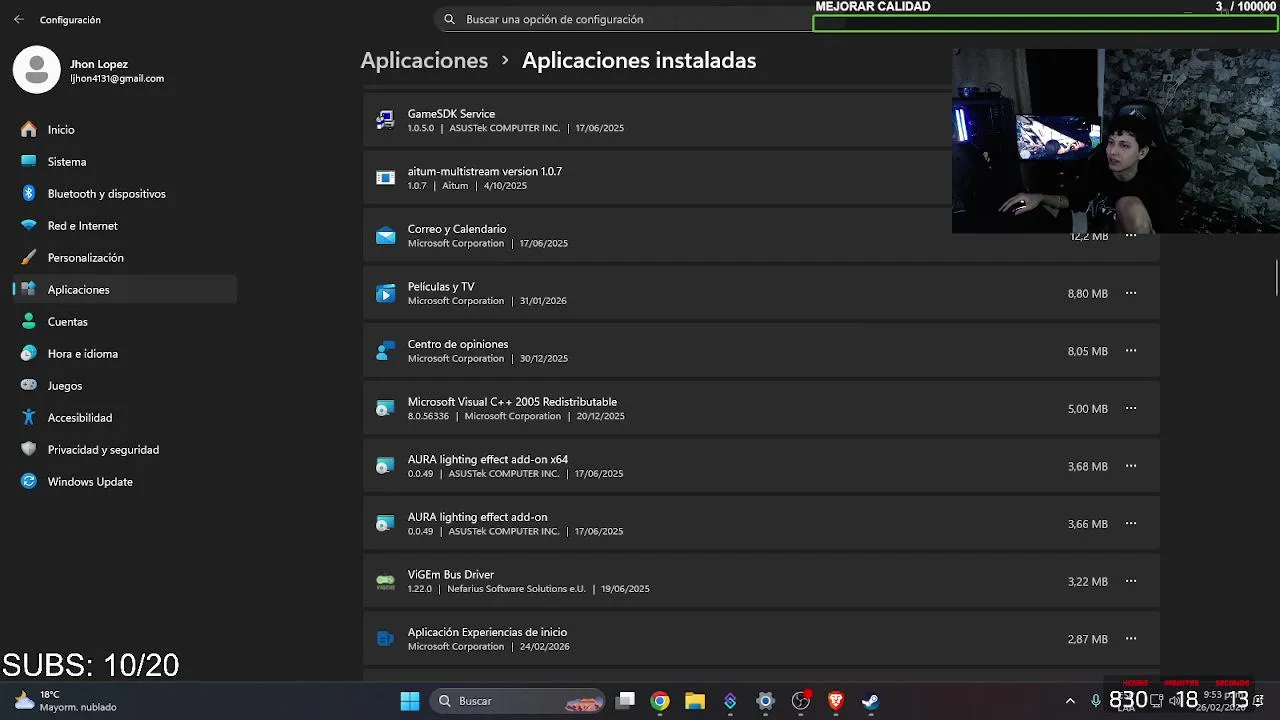
Task: Open the Settings gear in taskbar
Action: point(765,701)
